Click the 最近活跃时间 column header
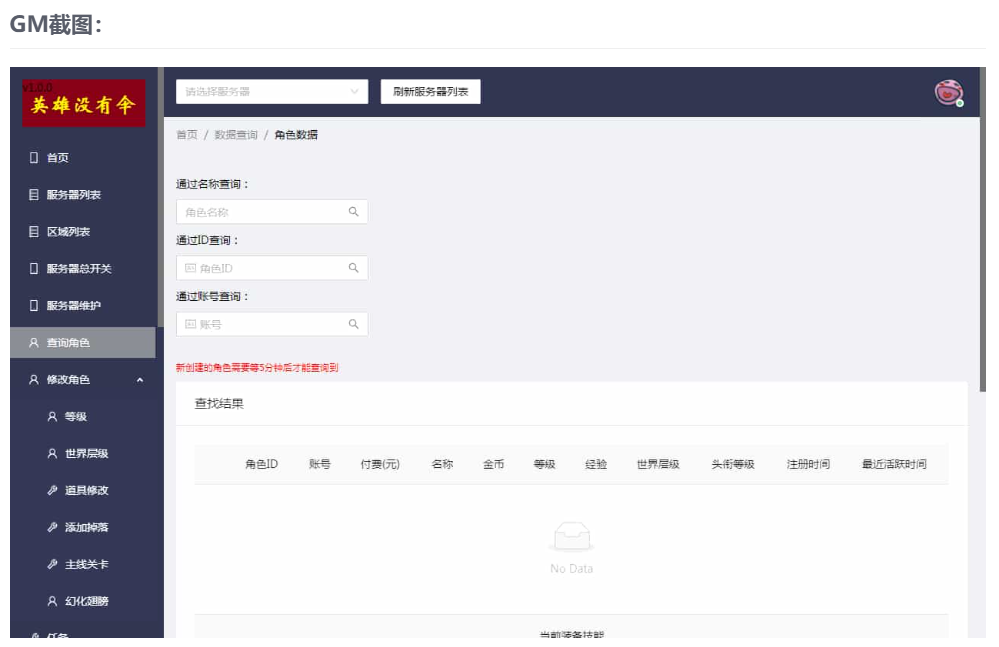The image size is (999, 647). [x=894, y=464]
